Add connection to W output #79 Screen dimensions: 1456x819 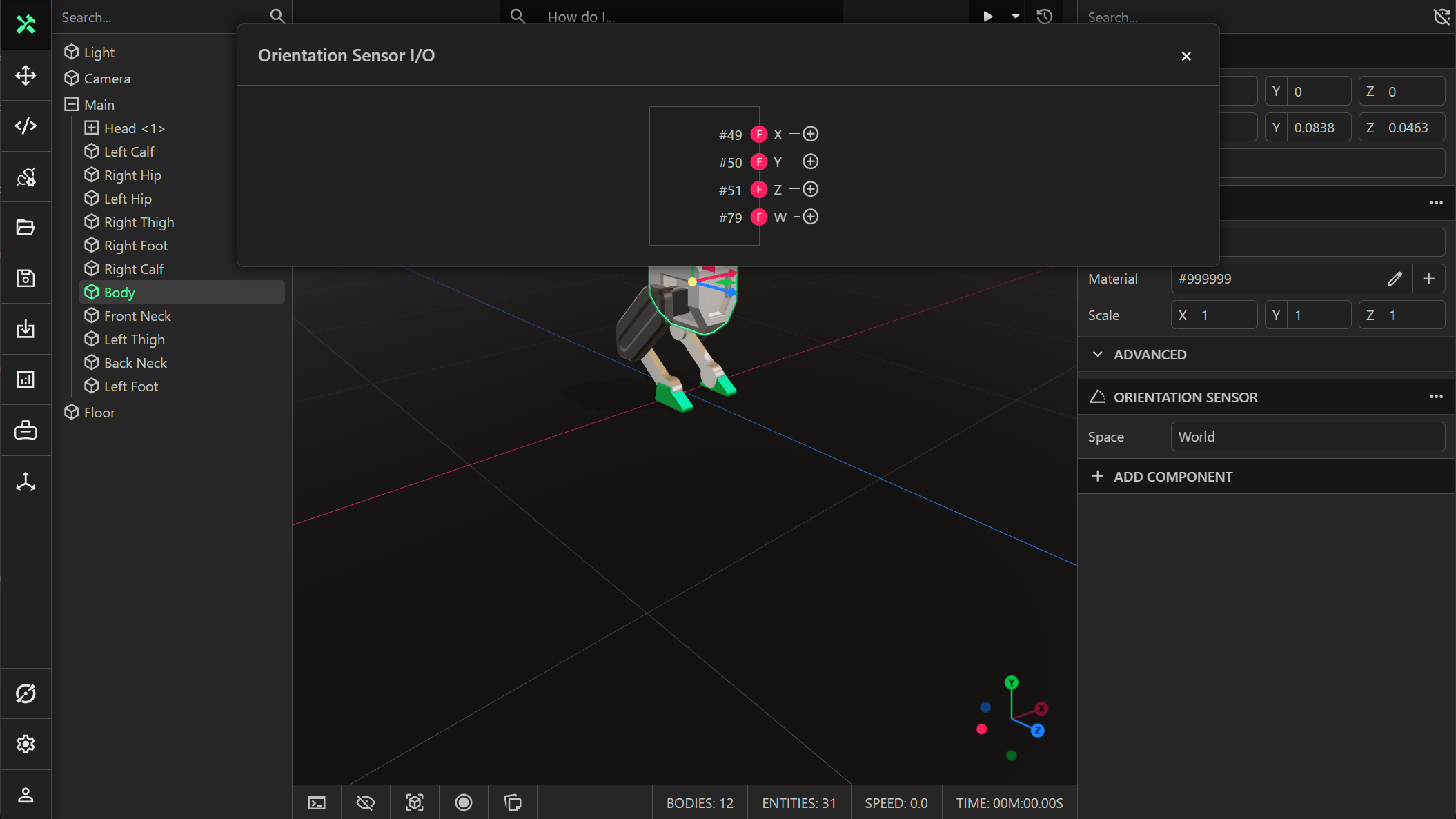[x=811, y=217]
